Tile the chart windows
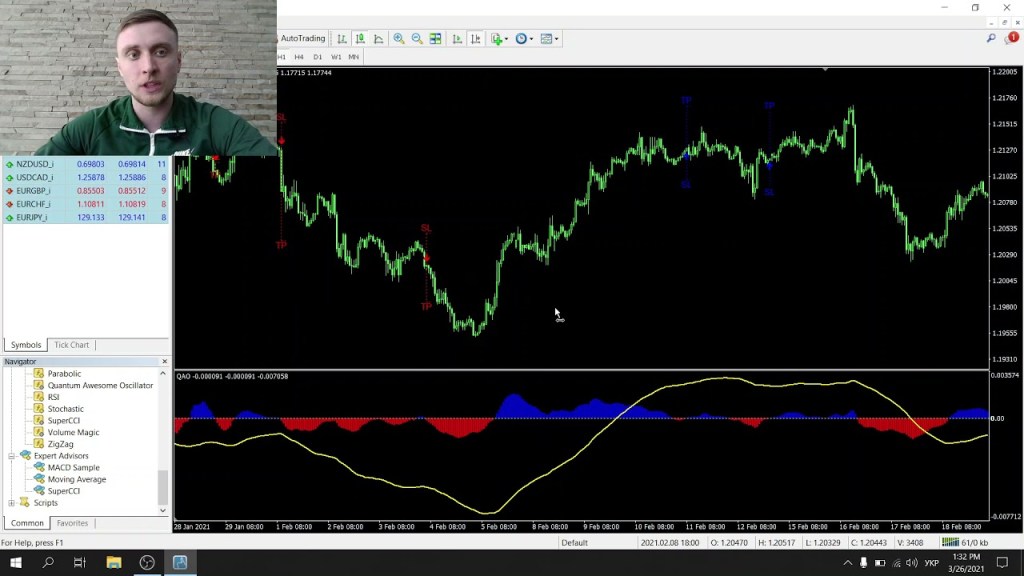Image resolution: width=1024 pixels, height=576 pixels. pyautogui.click(x=434, y=38)
